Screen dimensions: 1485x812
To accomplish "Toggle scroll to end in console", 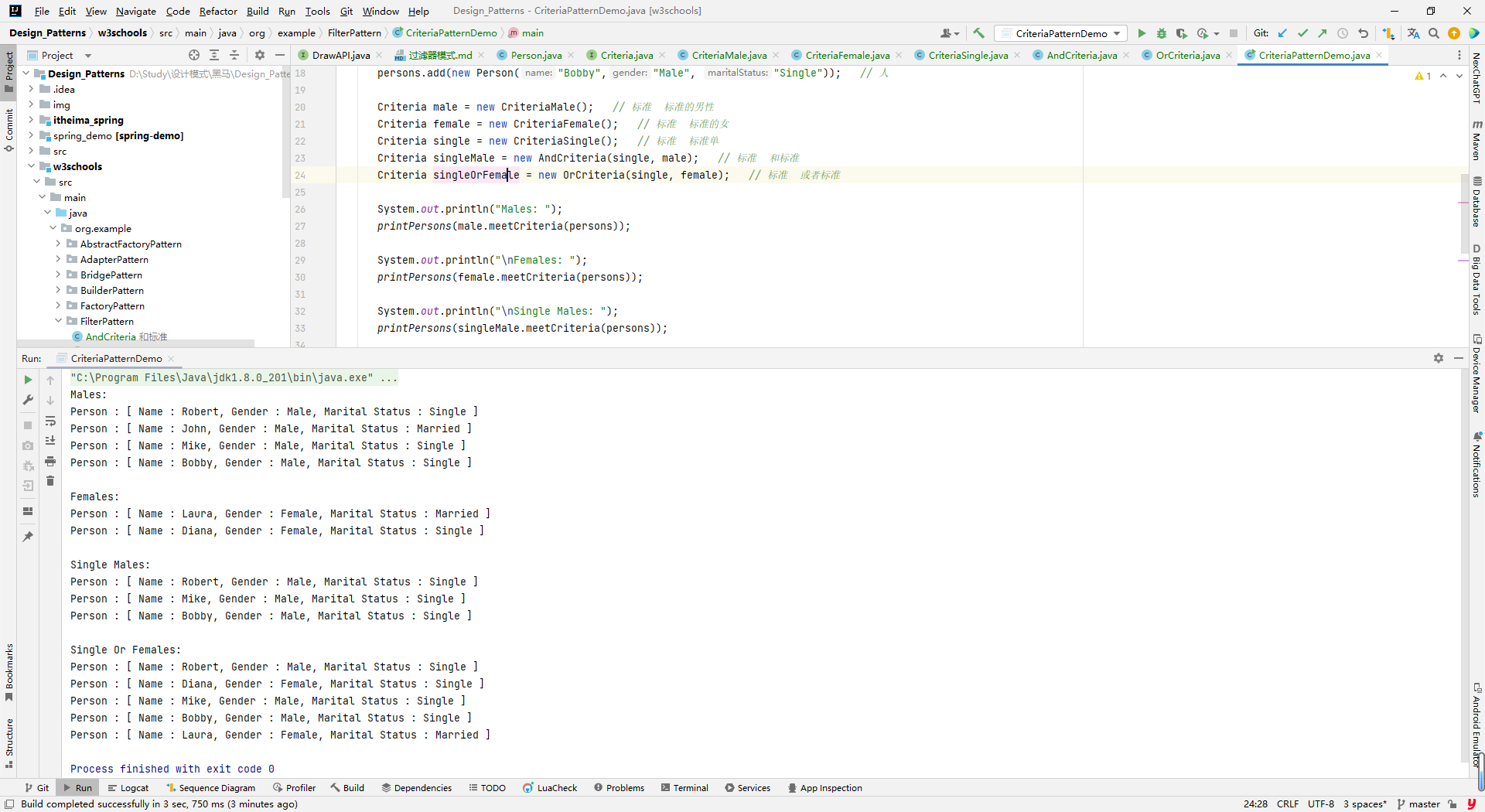I will [50, 441].
